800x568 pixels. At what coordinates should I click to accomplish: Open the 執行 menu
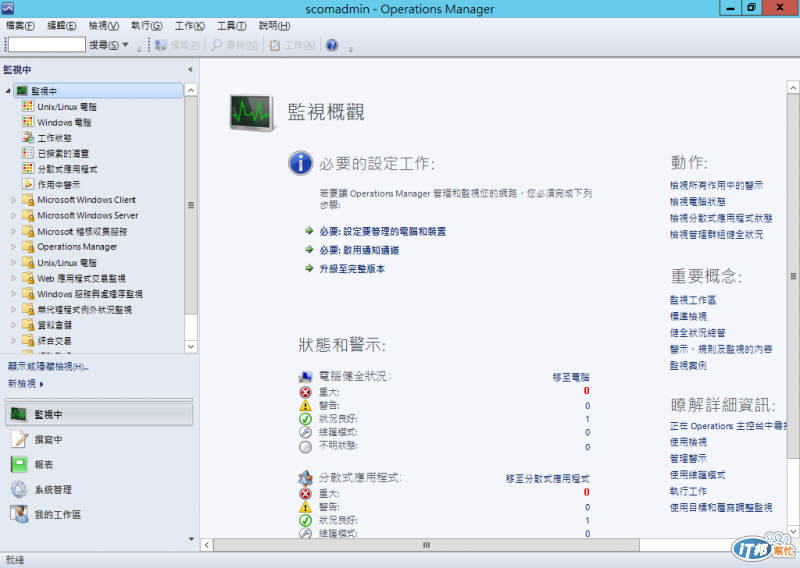click(146, 26)
